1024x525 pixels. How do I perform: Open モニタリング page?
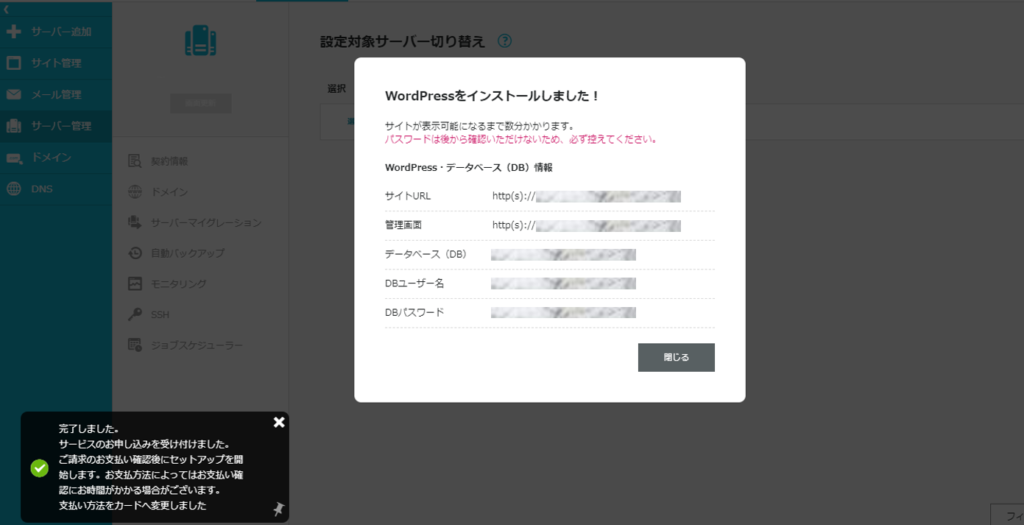[x=178, y=283]
